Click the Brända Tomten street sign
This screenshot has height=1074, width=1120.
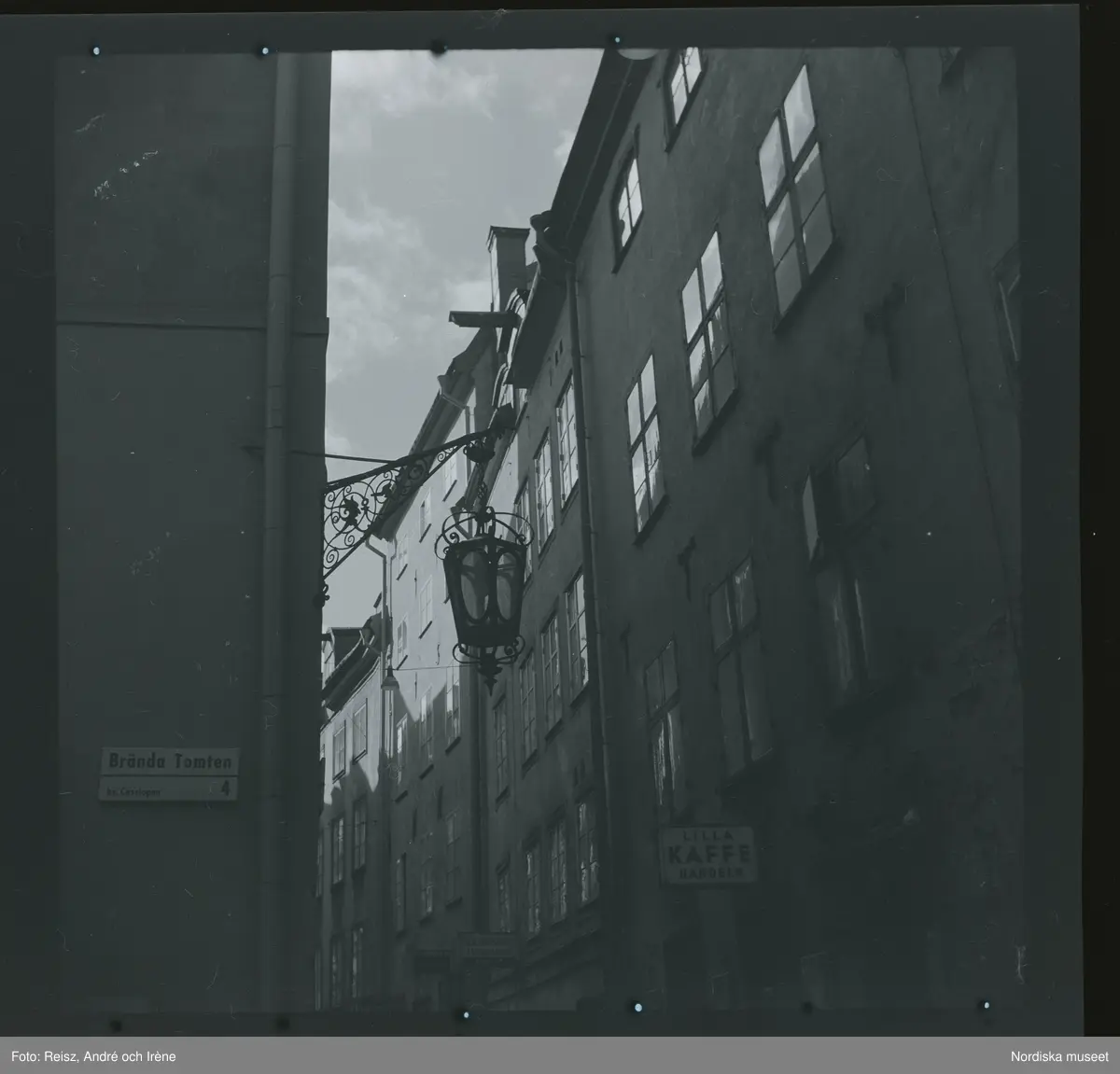click(169, 760)
